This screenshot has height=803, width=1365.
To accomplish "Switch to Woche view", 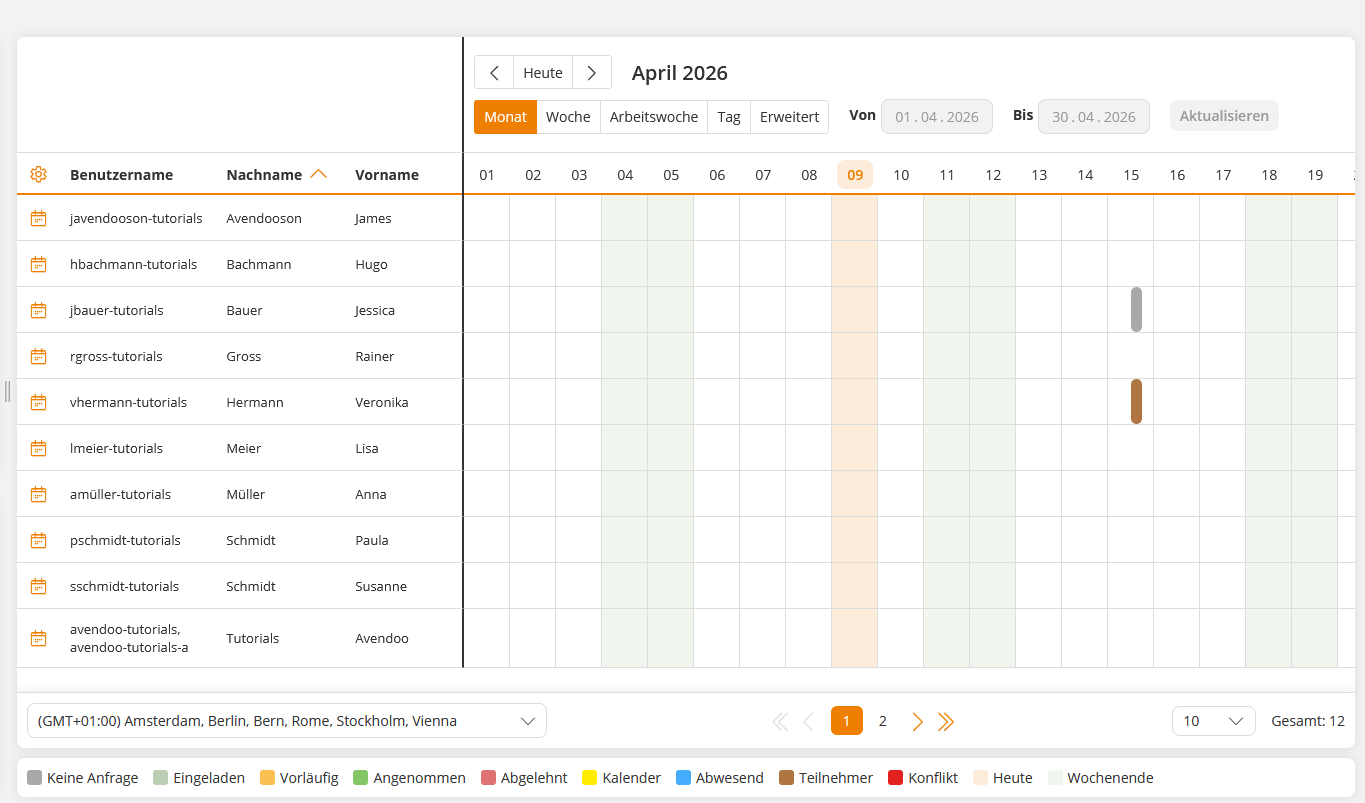I will click(x=568, y=117).
